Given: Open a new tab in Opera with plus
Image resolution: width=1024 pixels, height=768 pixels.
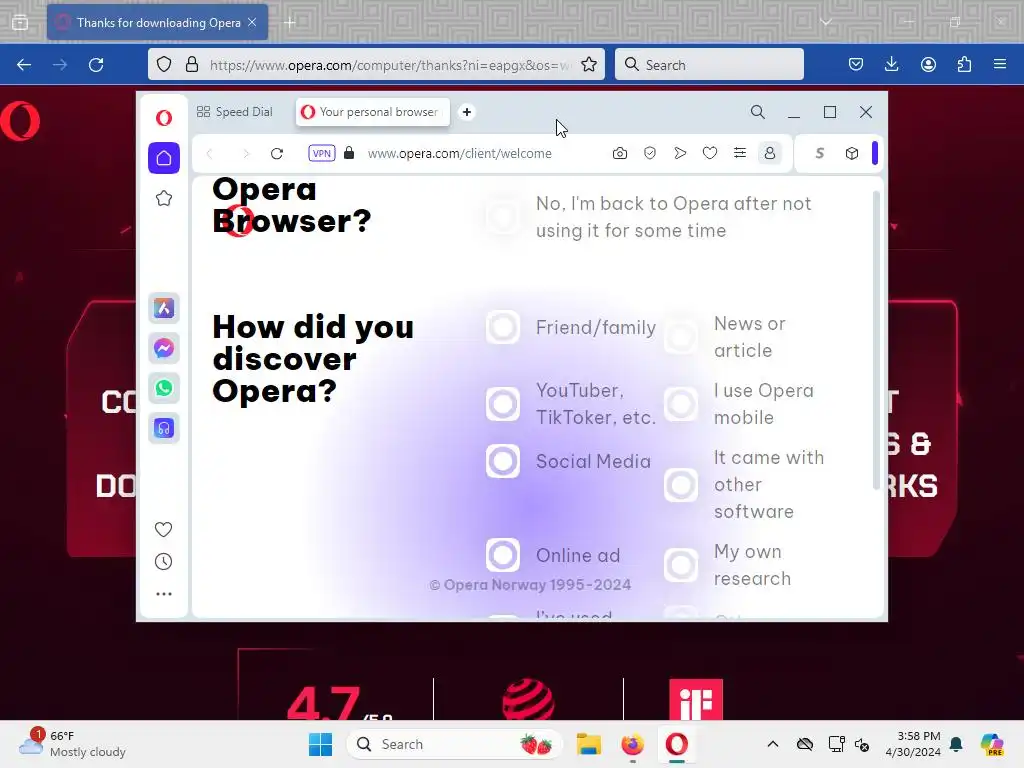Looking at the screenshot, I should click(467, 112).
